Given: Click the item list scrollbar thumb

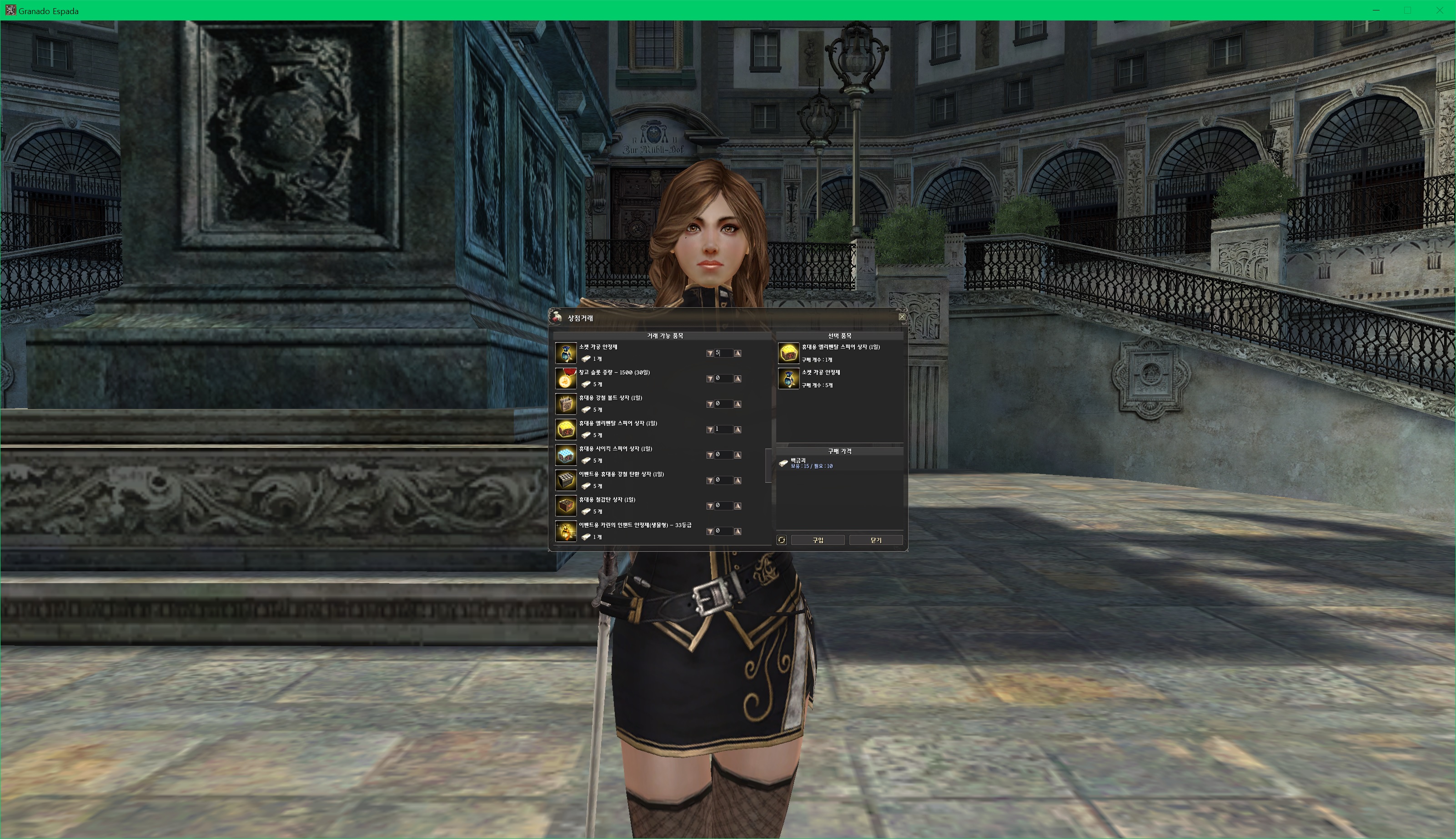Looking at the screenshot, I should pos(768,465).
